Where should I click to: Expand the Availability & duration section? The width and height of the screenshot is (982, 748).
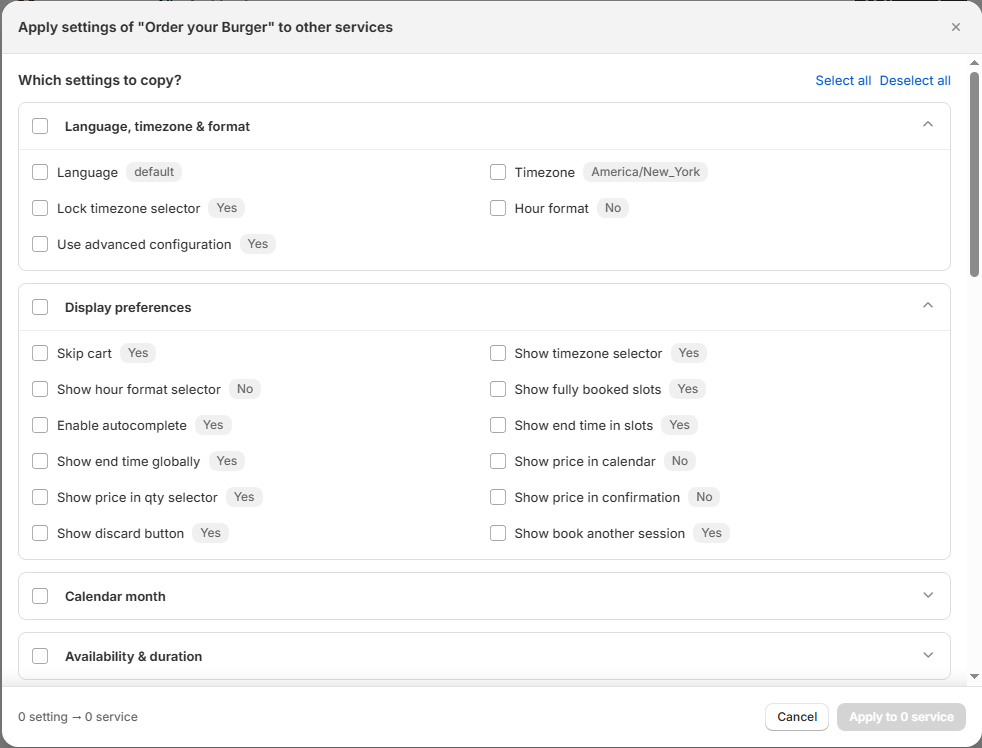click(x=927, y=655)
